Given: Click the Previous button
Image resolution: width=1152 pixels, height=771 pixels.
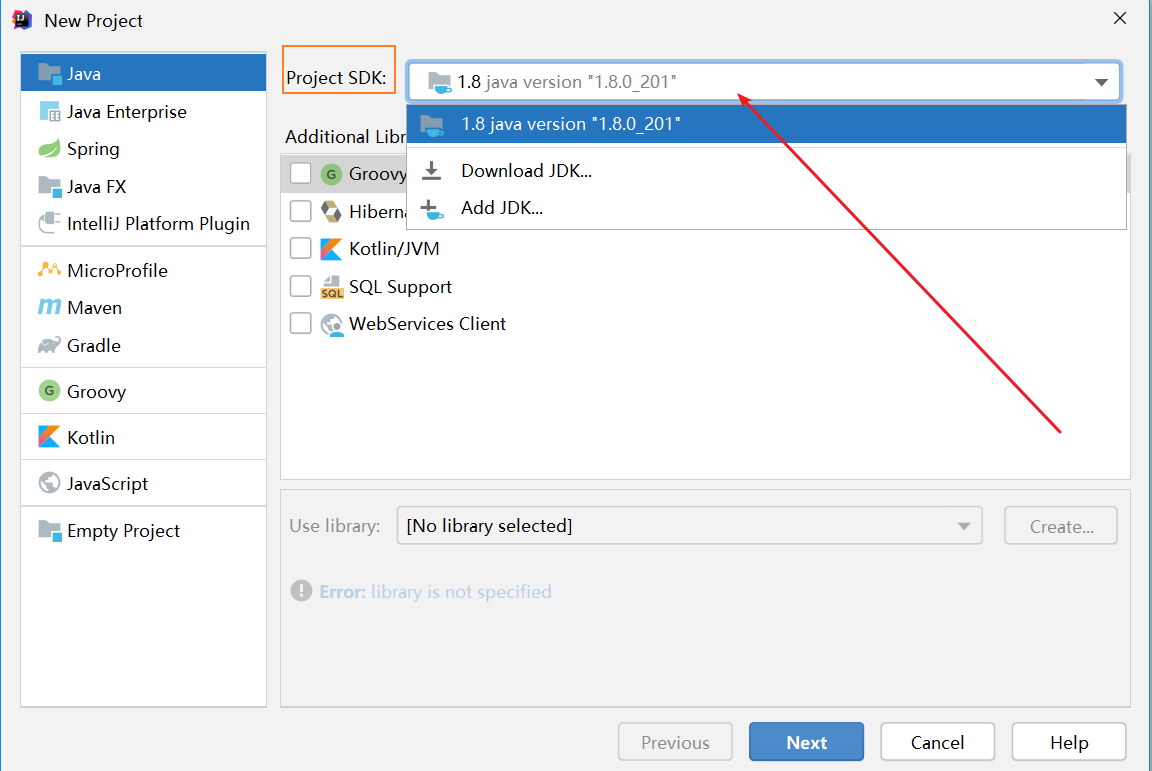Looking at the screenshot, I should 675,742.
